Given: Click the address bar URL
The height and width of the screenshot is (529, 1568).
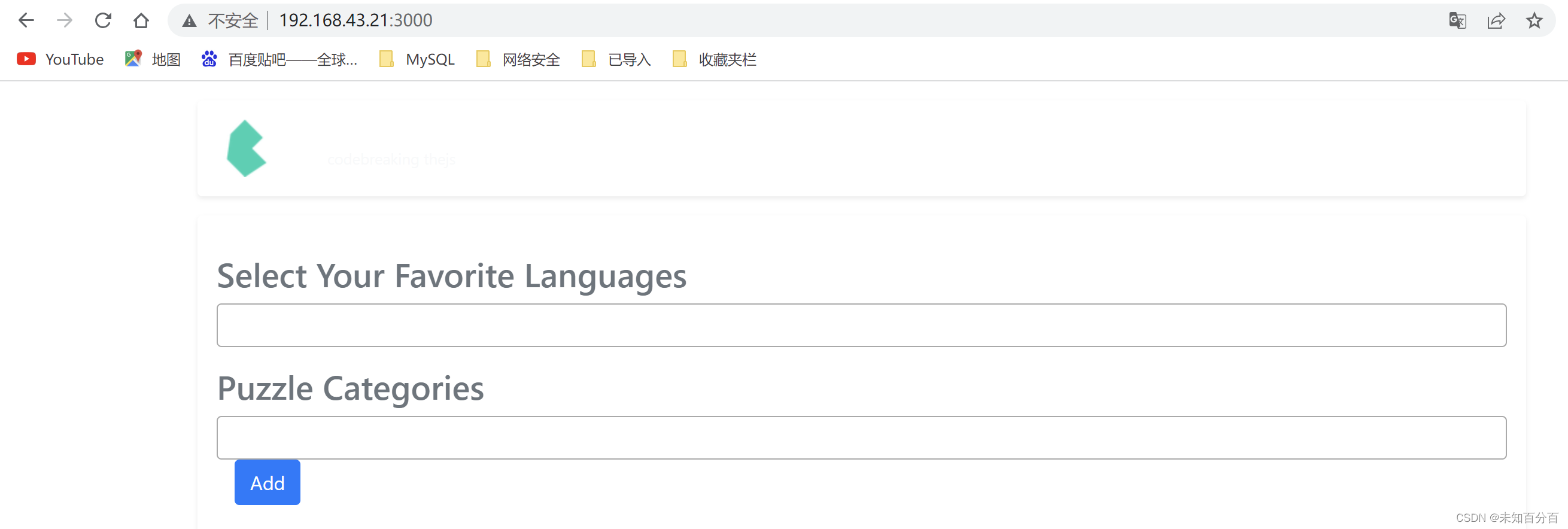Looking at the screenshot, I should point(355,21).
